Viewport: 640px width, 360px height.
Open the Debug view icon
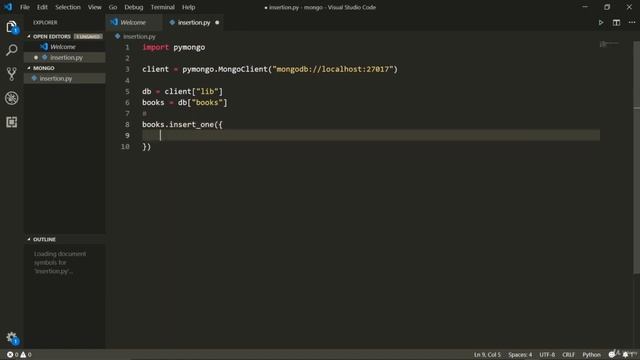coord(11,98)
